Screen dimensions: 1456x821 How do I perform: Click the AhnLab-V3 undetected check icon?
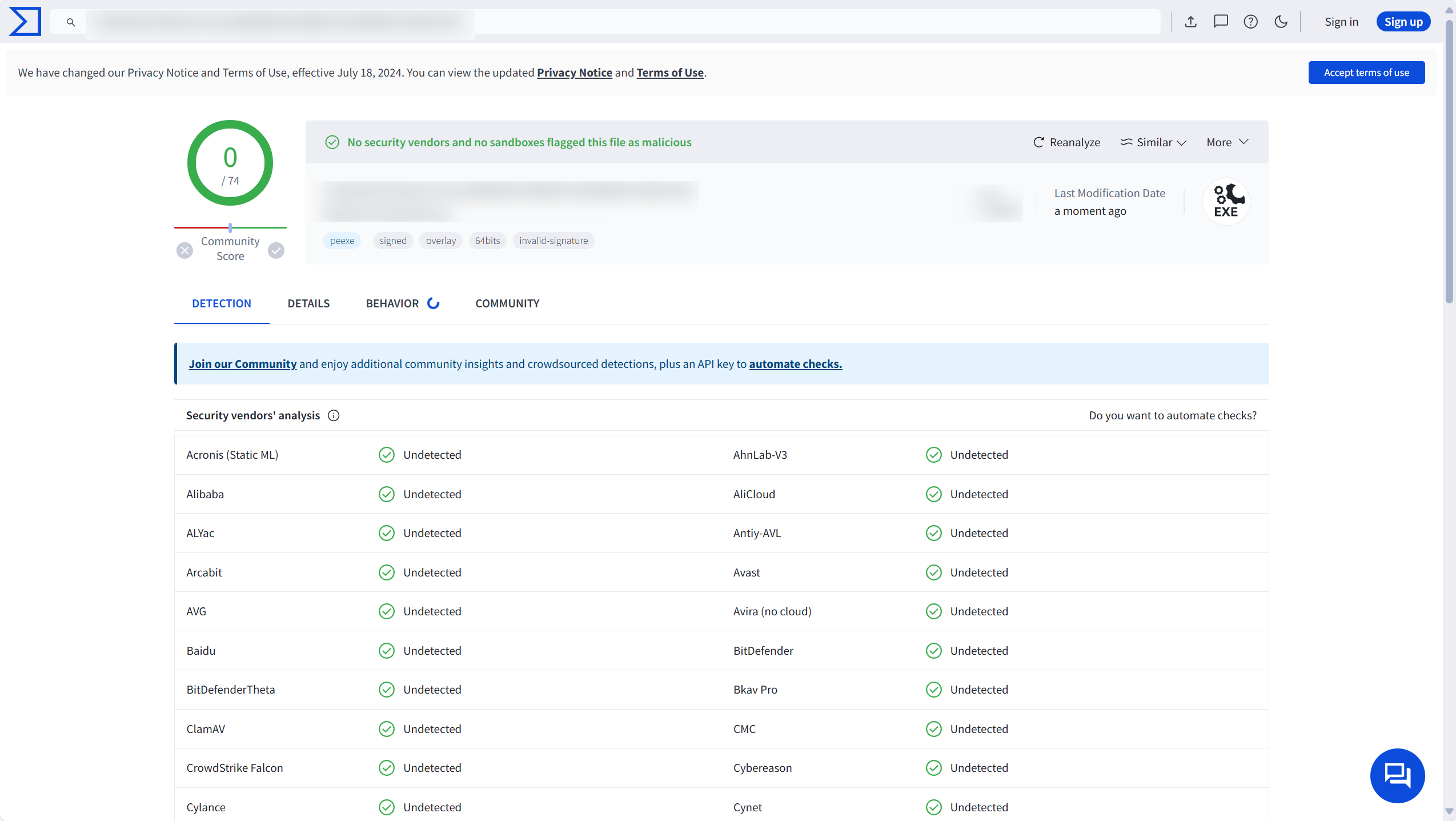click(x=934, y=455)
